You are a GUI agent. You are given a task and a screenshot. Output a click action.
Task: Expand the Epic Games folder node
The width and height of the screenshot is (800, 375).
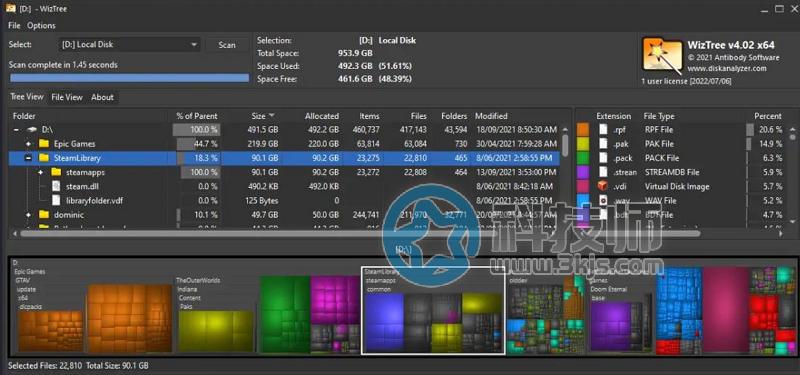(x=29, y=144)
